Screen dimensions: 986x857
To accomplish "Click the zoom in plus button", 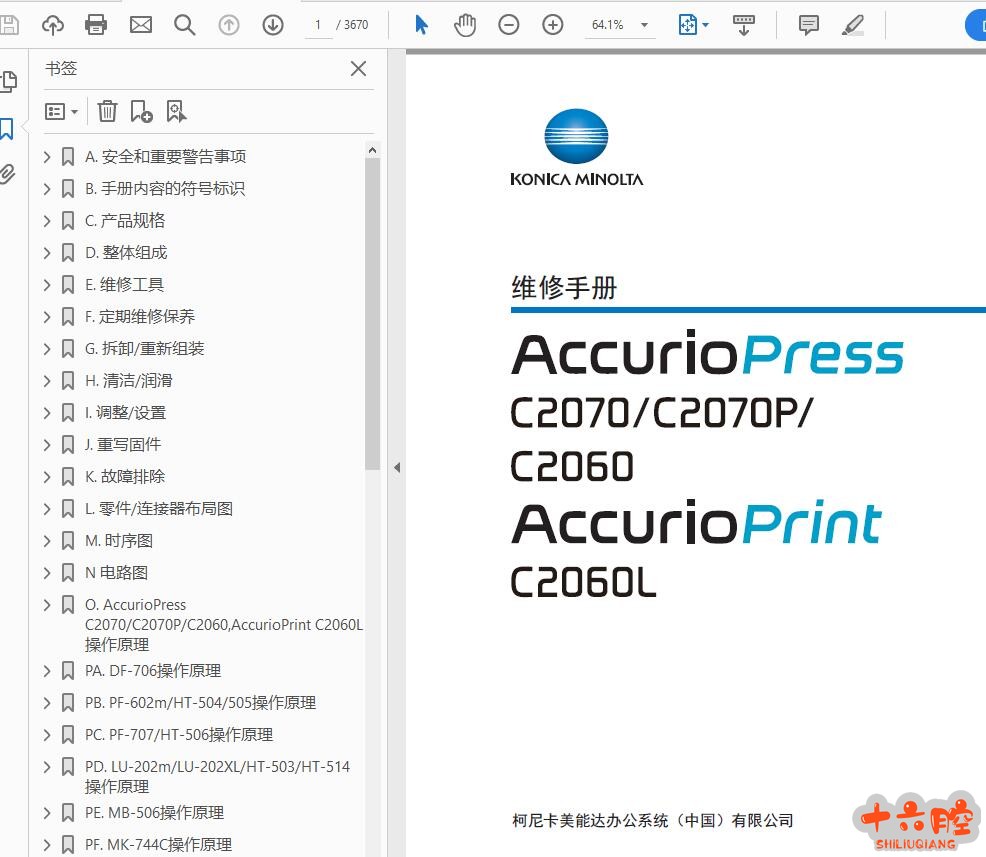I will point(553,25).
